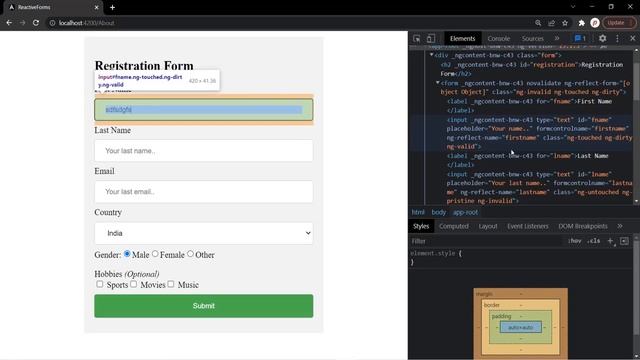Select the app-root breadcrumb
The width and height of the screenshot is (640, 360).
465,212
